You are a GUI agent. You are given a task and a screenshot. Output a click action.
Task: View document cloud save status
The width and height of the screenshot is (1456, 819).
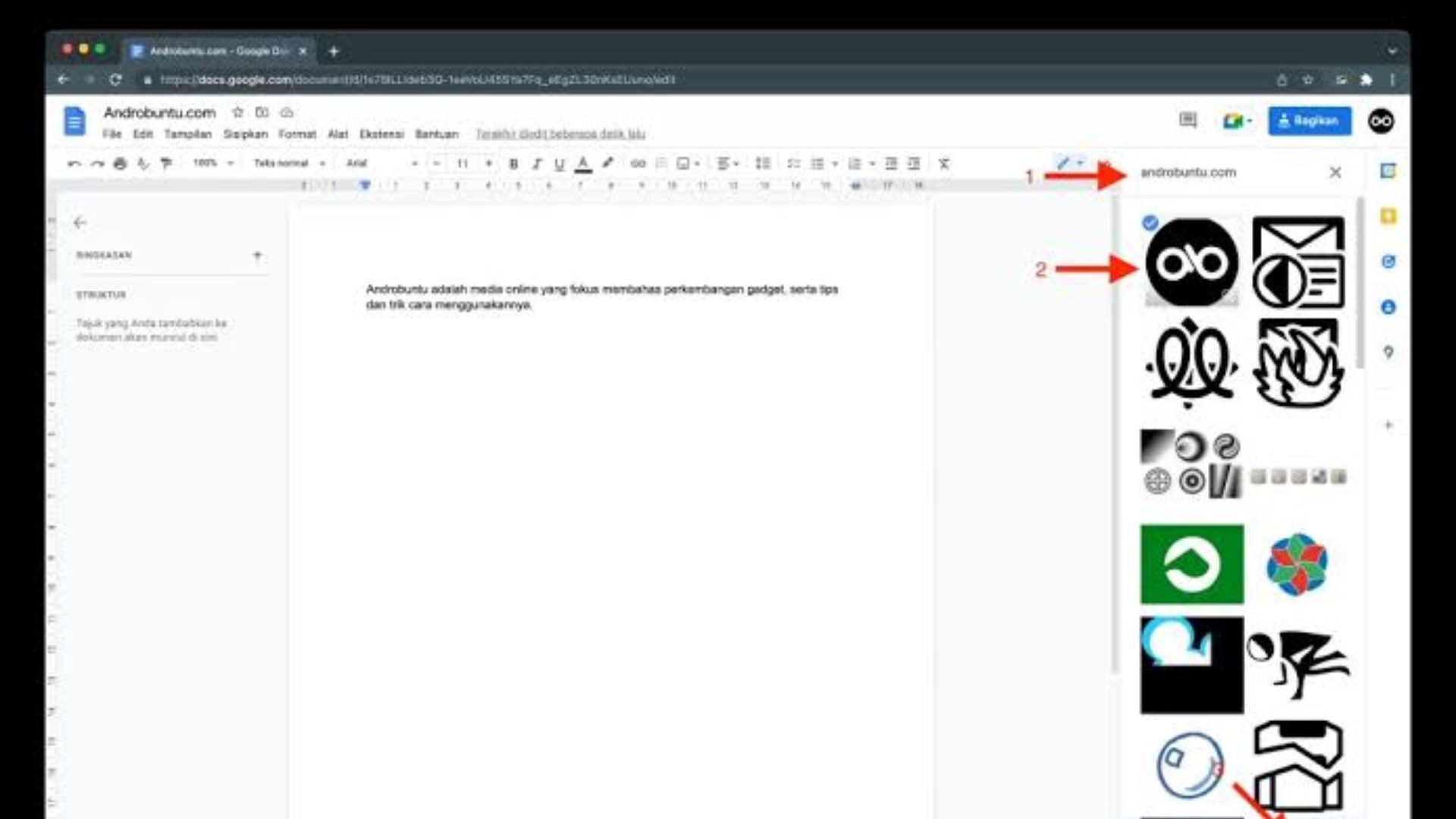(x=287, y=112)
